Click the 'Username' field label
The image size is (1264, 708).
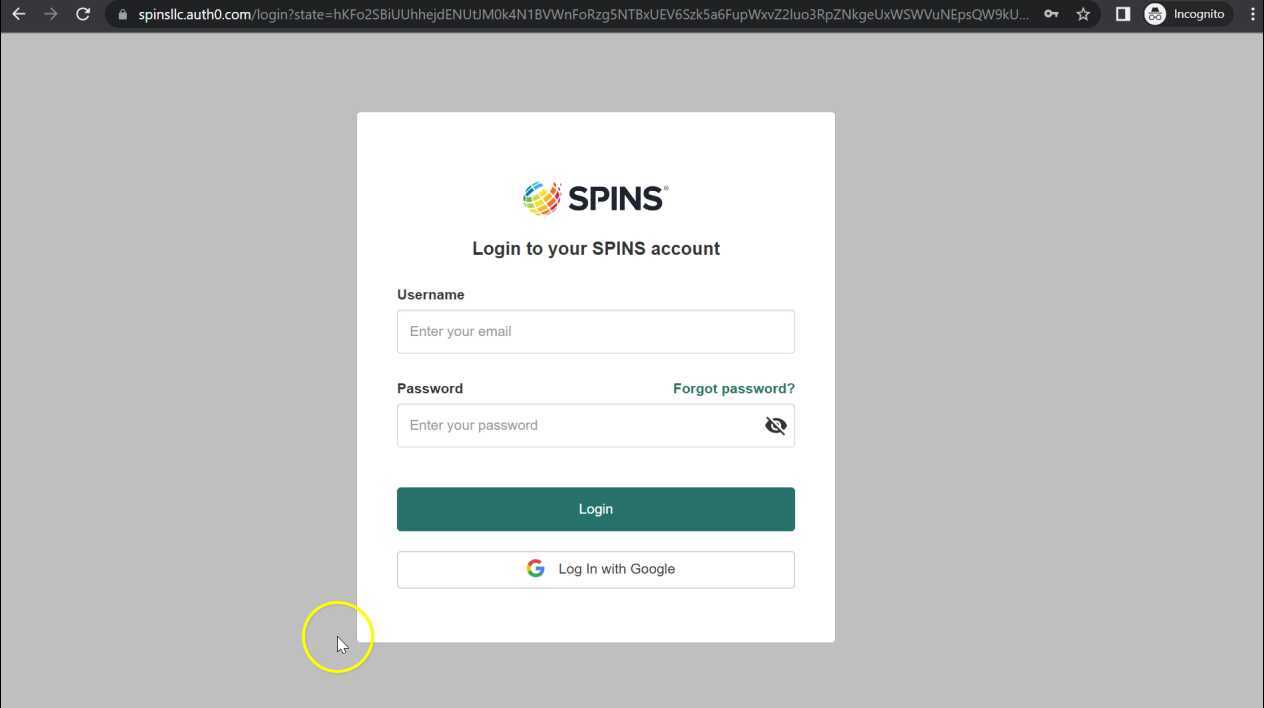pos(431,294)
